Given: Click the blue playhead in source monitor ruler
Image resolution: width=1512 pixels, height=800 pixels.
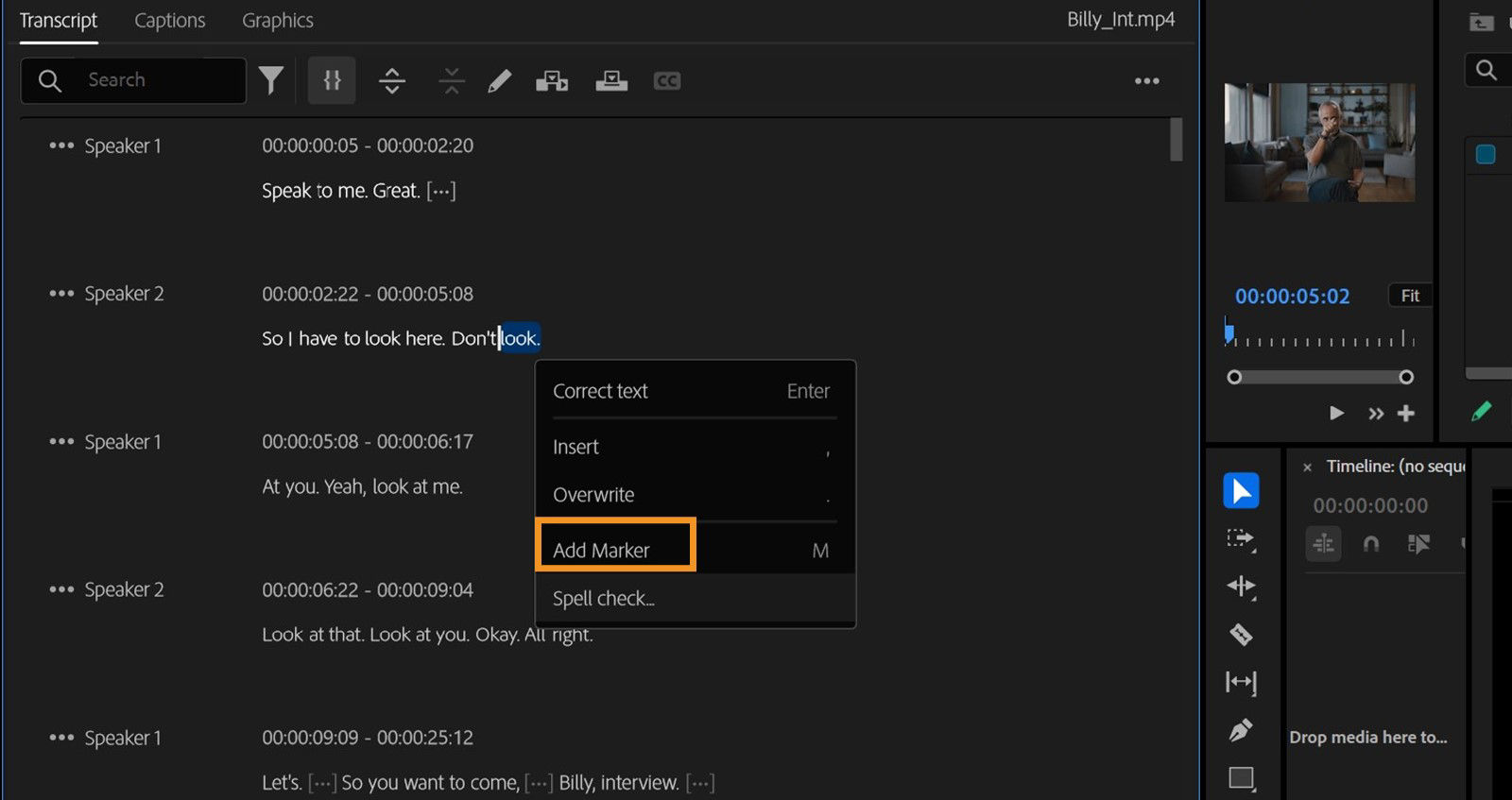Looking at the screenshot, I should coord(1229,332).
